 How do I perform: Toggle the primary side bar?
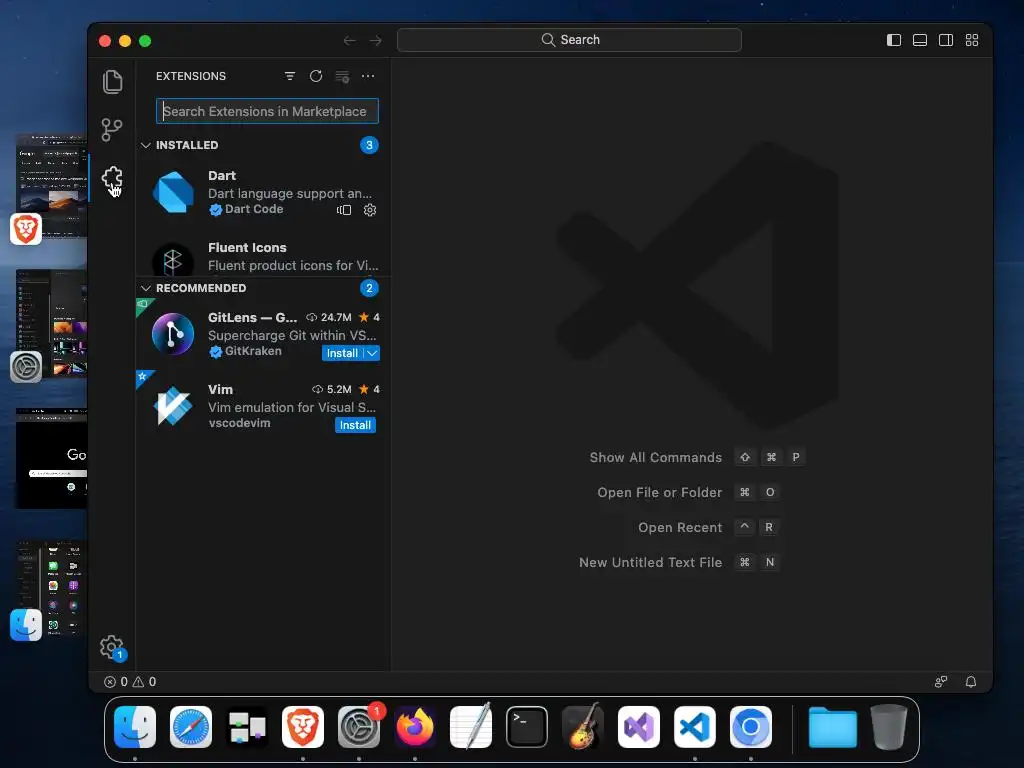894,40
